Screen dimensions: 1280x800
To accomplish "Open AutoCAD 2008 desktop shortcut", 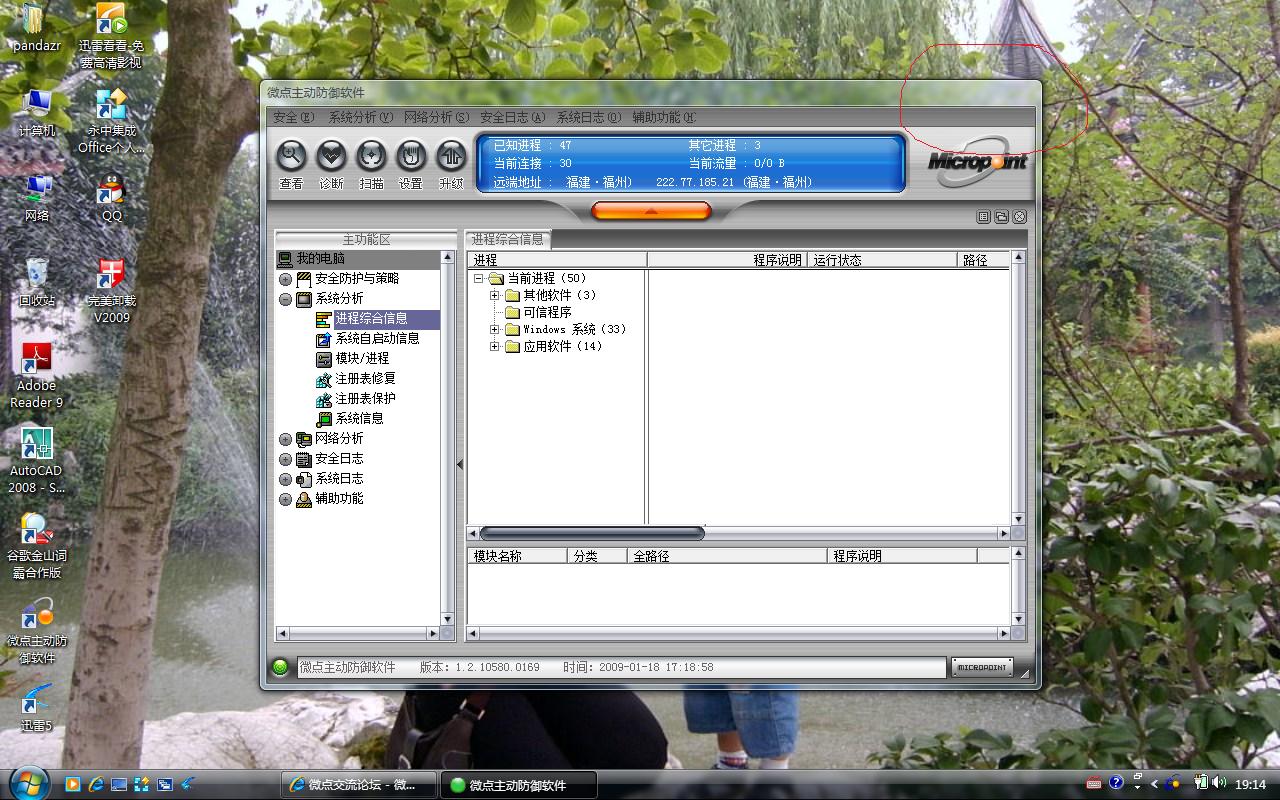I will click(37, 461).
